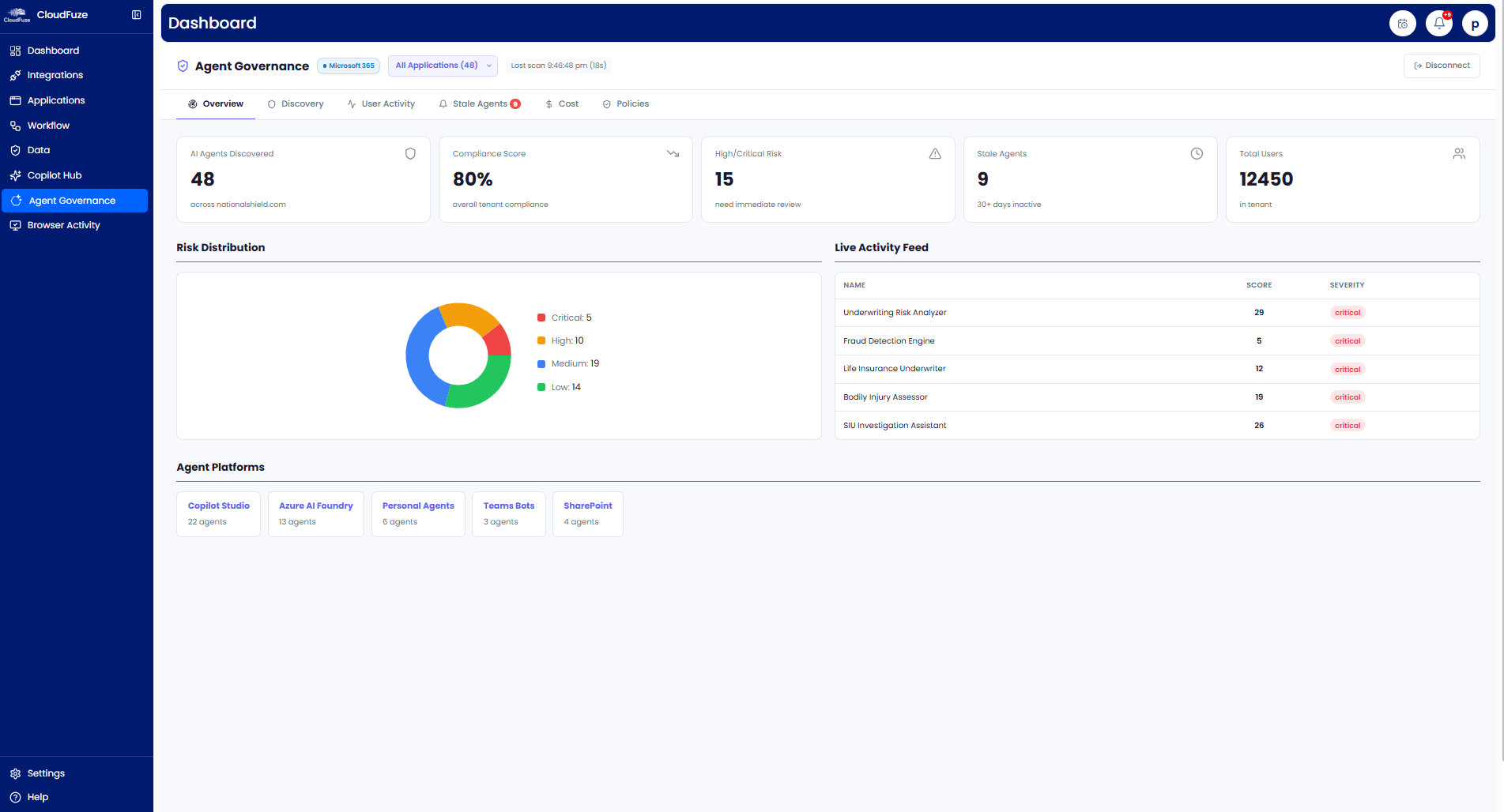Switch to the Overview tab
The width and height of the screenshot is (1504, 812).
point(216,104)
